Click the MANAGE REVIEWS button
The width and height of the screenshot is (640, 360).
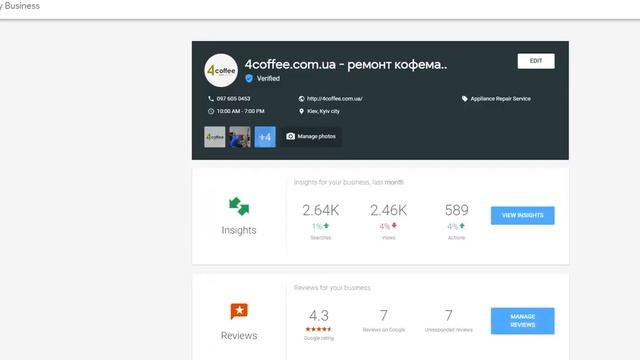[522, 321]
